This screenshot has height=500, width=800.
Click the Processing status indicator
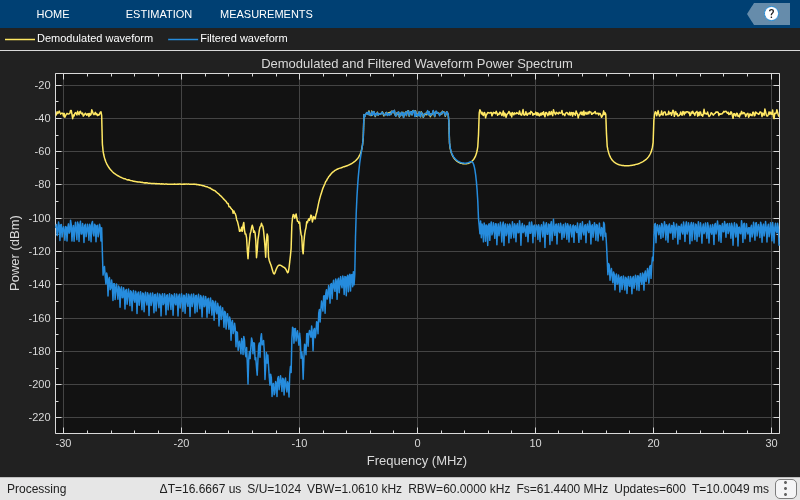pyautogui.click(x=37, y=489)
